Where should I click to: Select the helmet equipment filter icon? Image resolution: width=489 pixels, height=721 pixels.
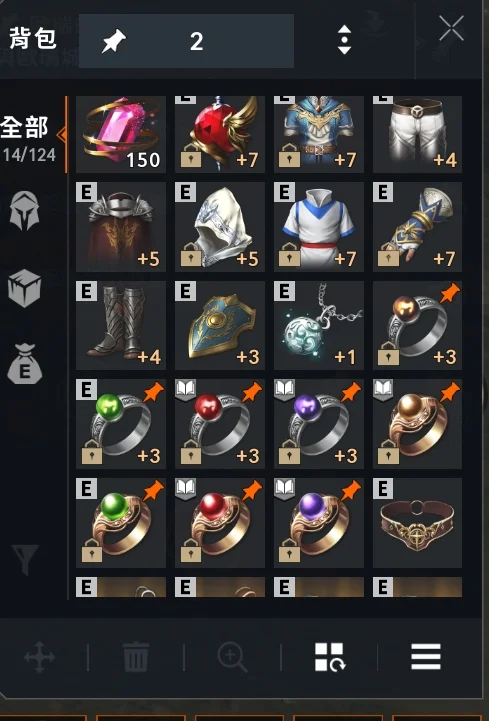pos(24,210)
